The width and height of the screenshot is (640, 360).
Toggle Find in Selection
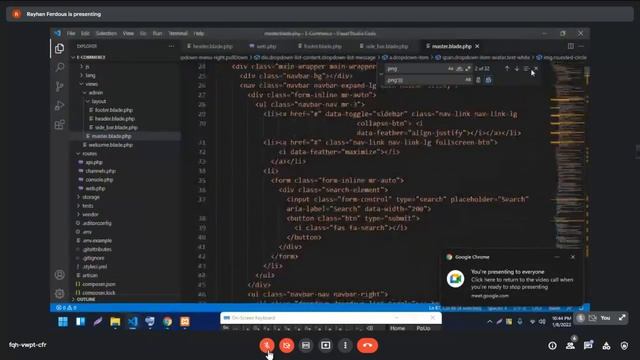coord(526,69)
